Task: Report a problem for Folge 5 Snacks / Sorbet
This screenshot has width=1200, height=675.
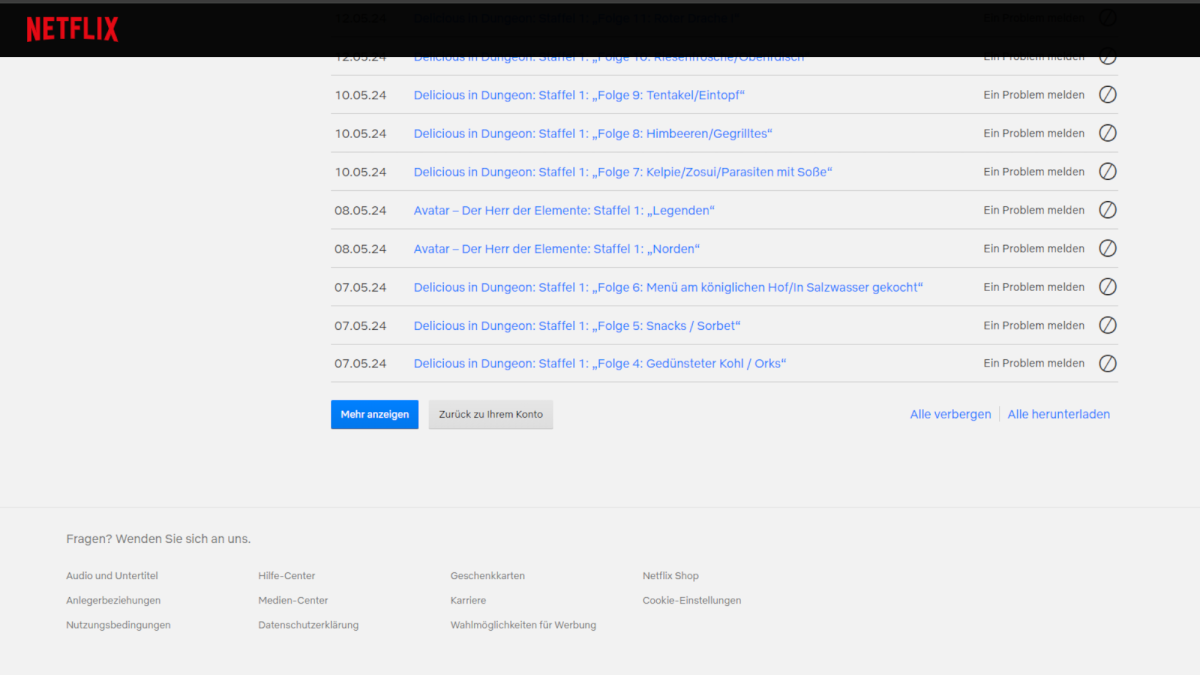Action: (1033, 326)
